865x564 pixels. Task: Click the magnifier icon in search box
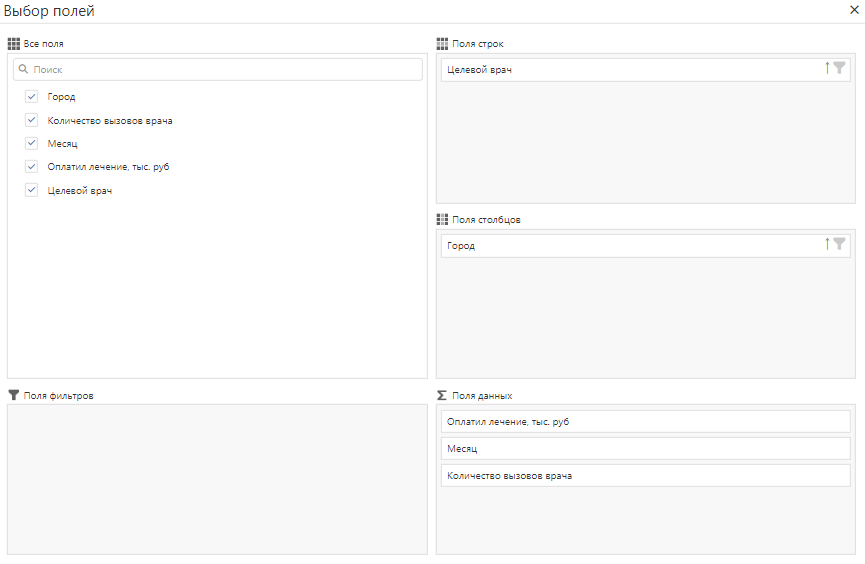[x=23, y=70]
